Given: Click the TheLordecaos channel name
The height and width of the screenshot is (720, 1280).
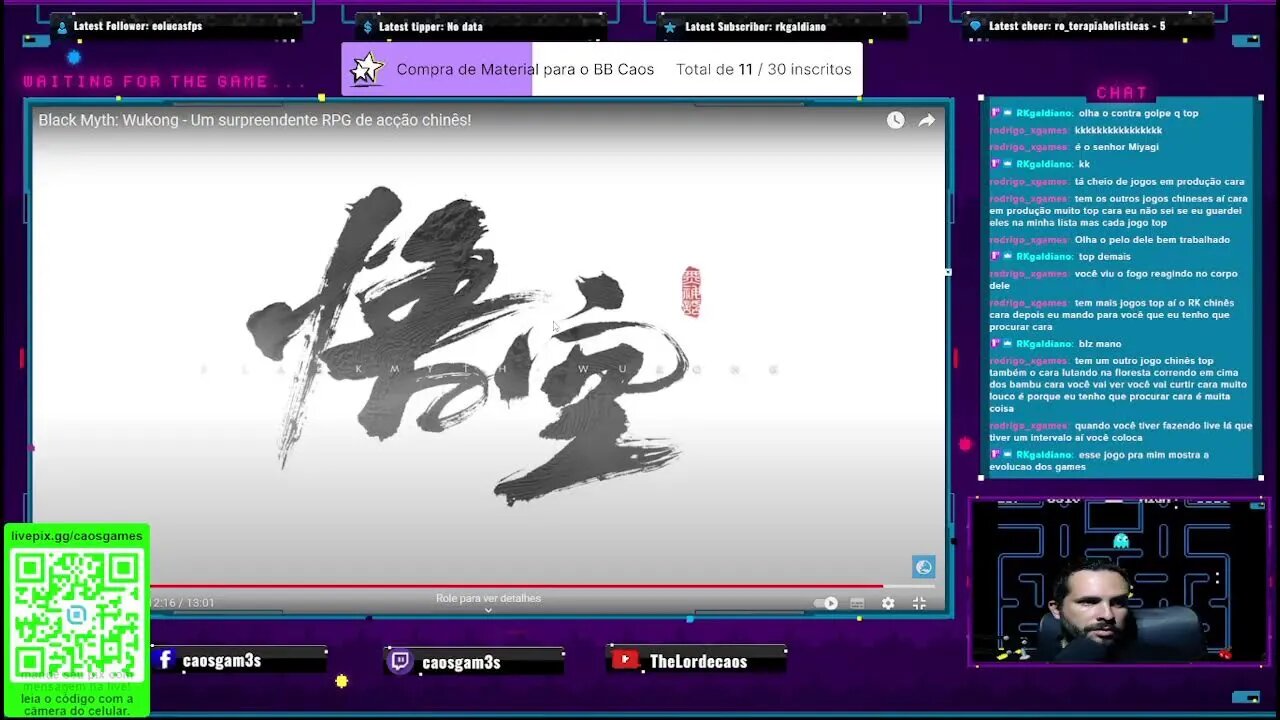Looking at the screenshot, I should [x=698, y=661].
